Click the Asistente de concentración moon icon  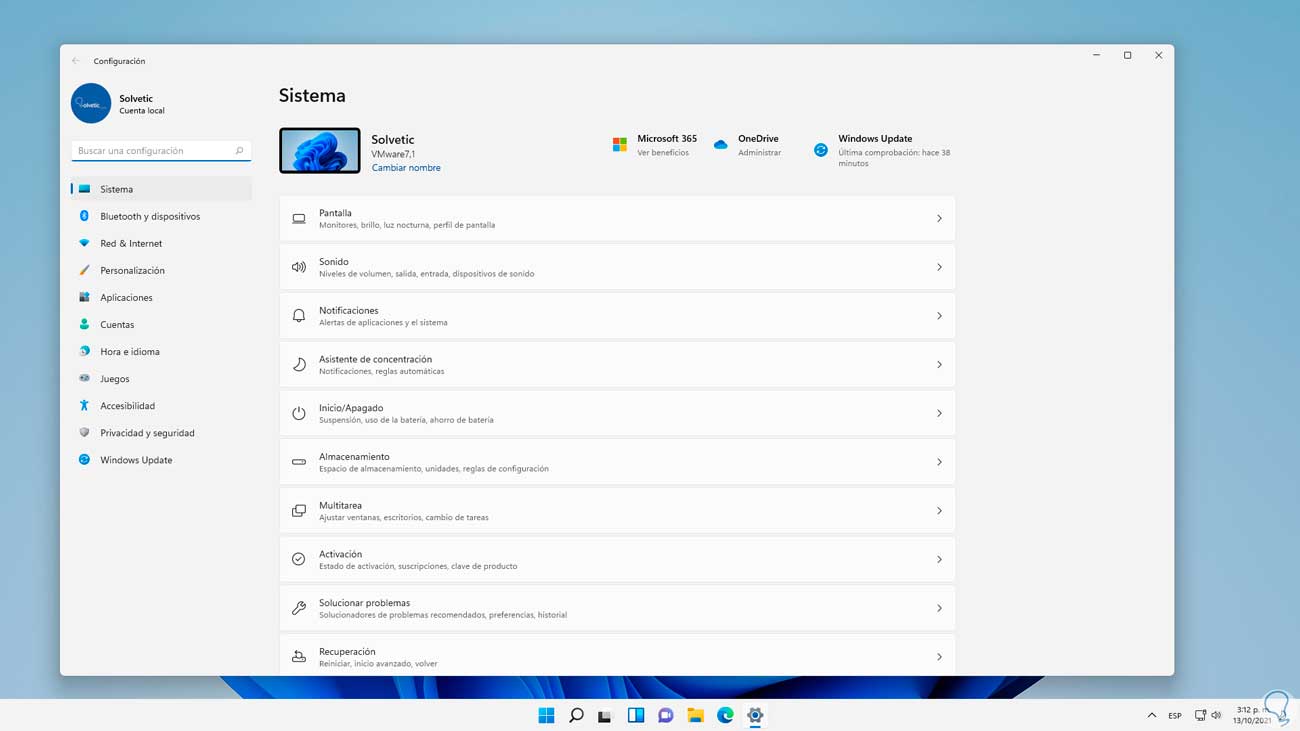pos(299,365)
